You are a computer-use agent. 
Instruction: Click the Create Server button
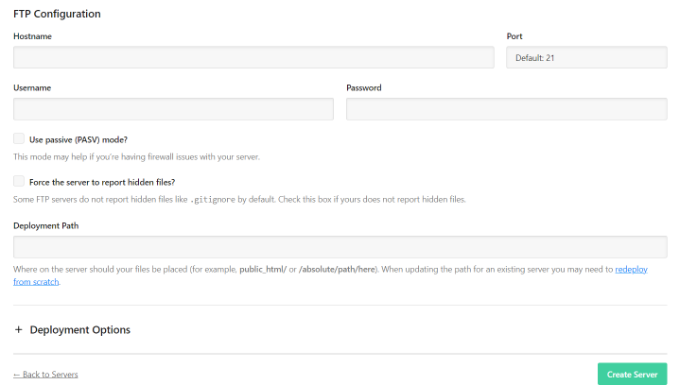coord(632,374)
